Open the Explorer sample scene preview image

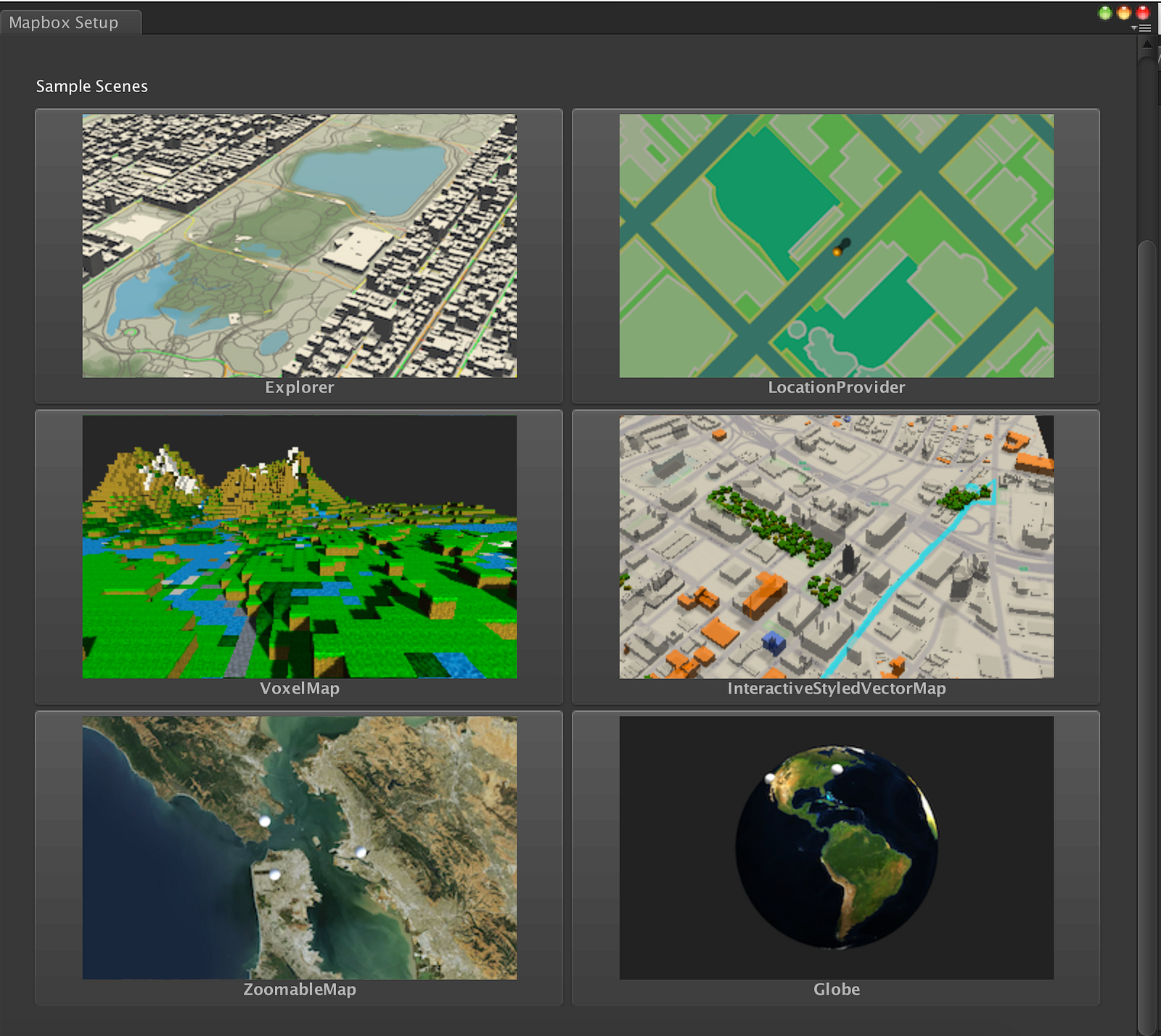pos(300,245)
